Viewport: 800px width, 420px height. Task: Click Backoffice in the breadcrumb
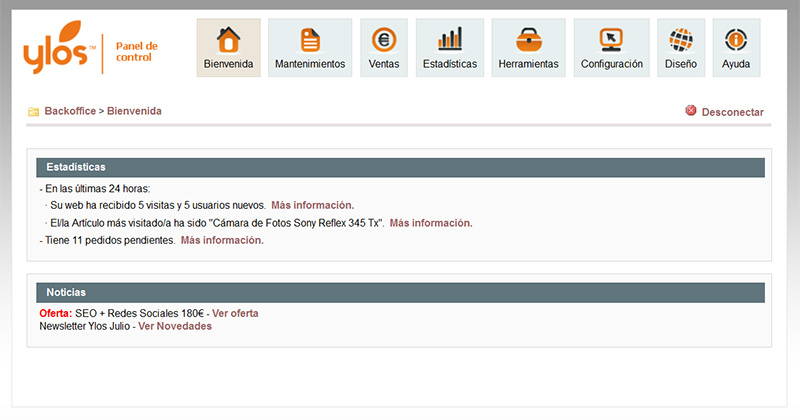pyautogui.click(x=69, y=111)
